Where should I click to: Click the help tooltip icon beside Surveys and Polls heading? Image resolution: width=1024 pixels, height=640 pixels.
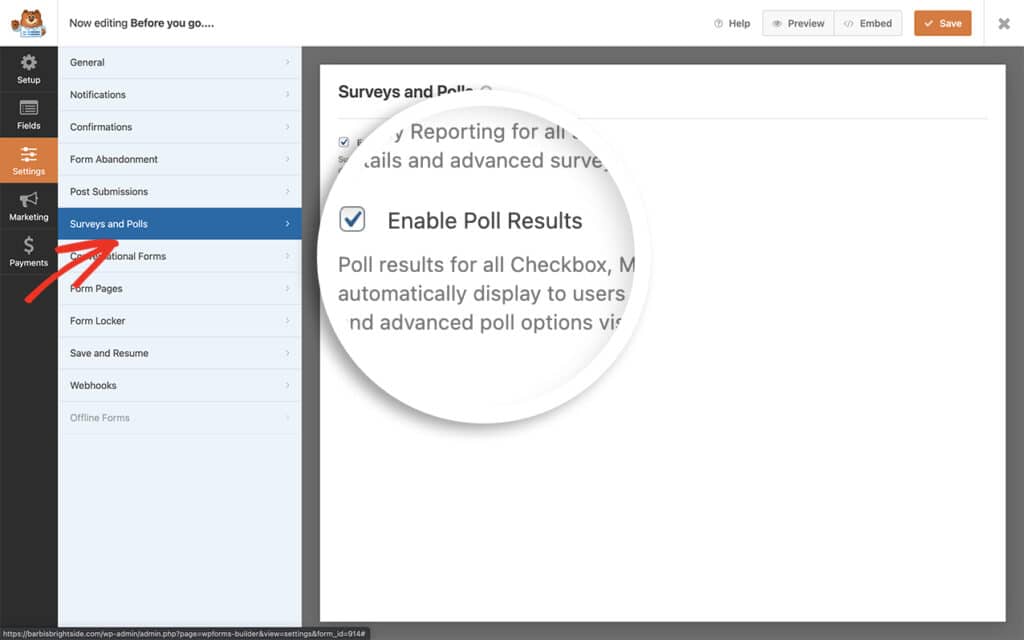pyautogui.click(x=487, y=91)
